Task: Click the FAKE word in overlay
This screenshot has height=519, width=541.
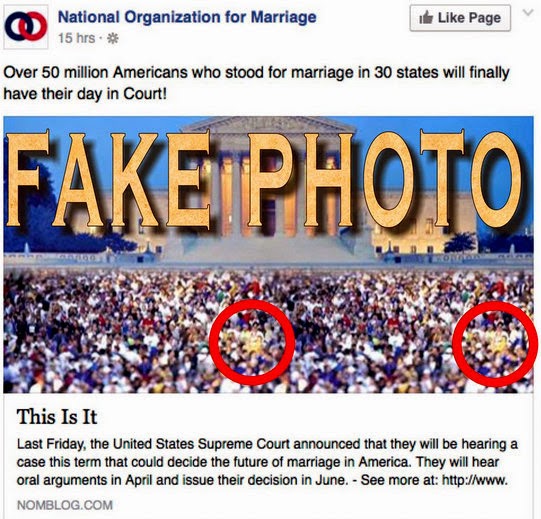Action: [110, 179]
